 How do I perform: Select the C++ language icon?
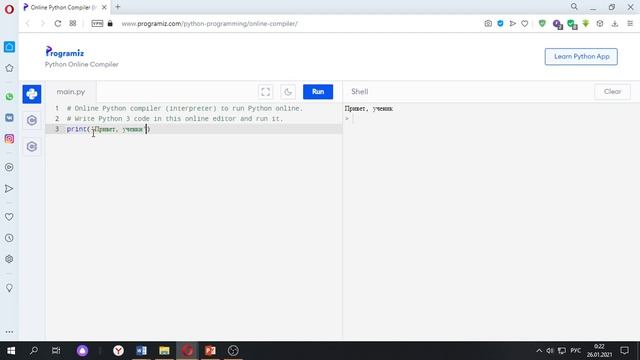[x=32, y=147]
